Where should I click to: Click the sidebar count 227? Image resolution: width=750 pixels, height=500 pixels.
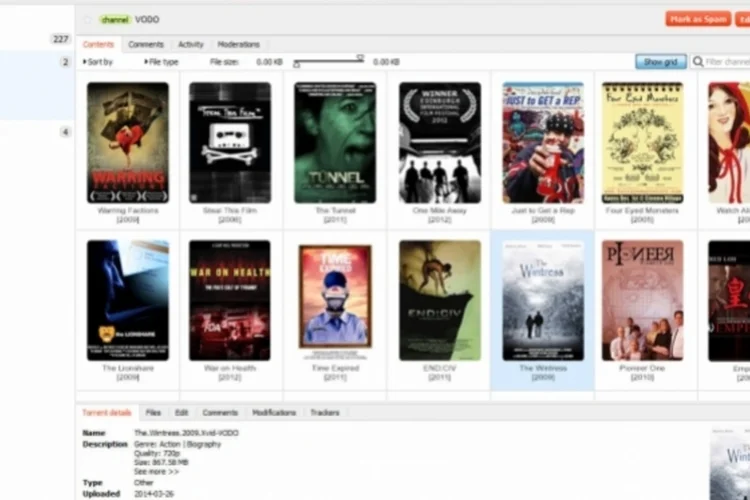(x=61, y=39)
